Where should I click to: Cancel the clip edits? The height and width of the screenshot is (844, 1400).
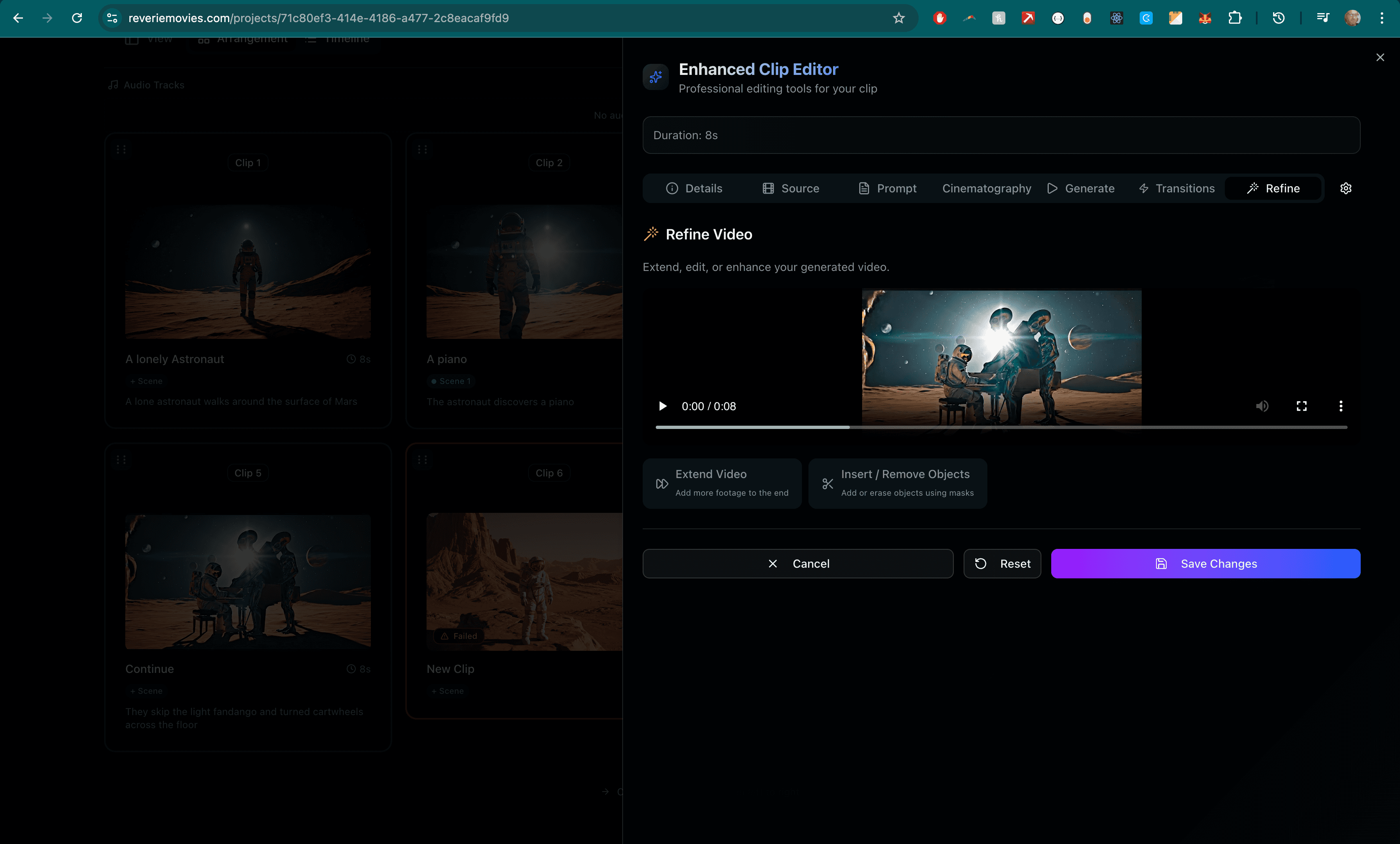(x=798, y=564)
